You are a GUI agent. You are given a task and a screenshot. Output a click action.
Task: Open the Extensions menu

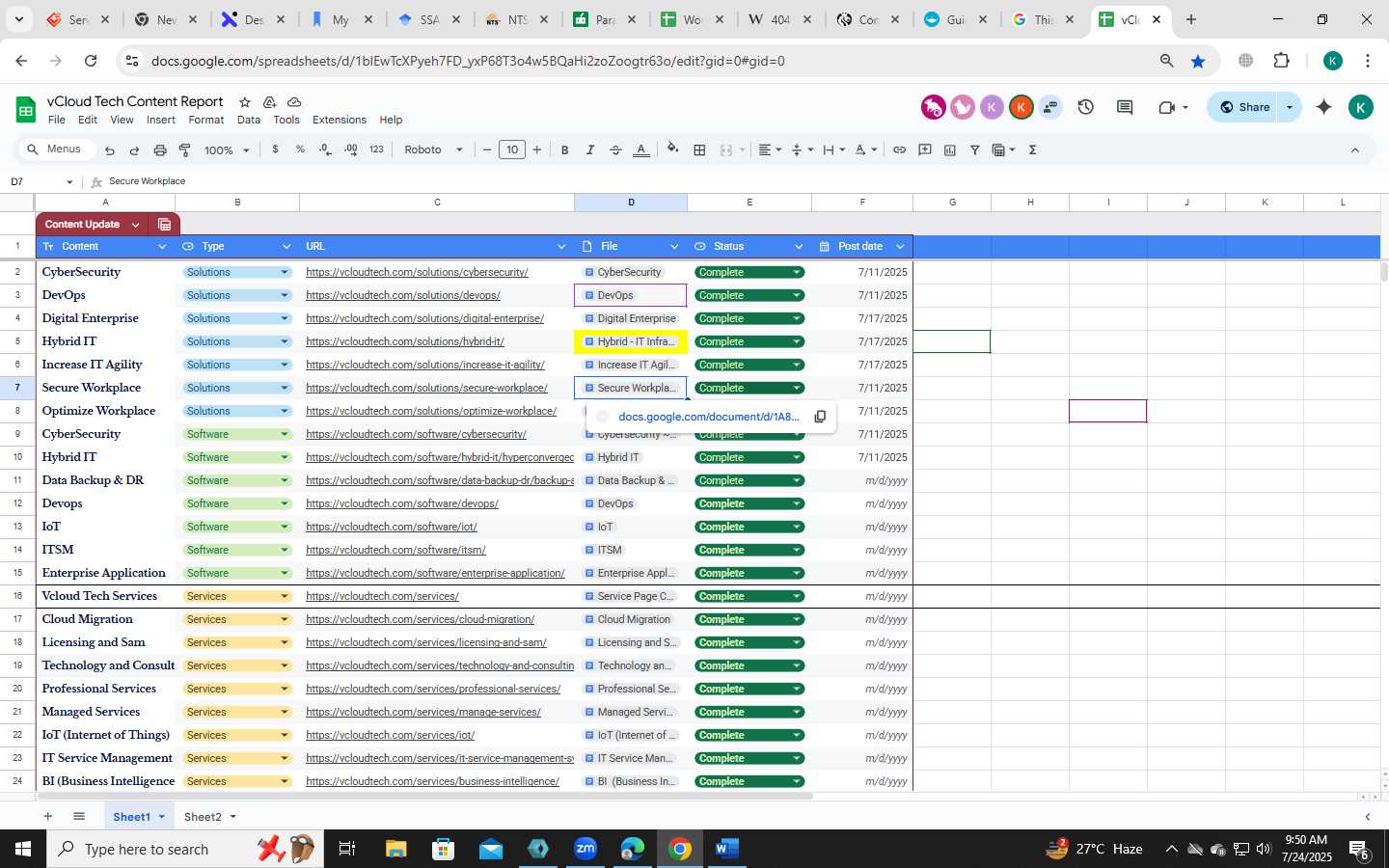(340, 120)
